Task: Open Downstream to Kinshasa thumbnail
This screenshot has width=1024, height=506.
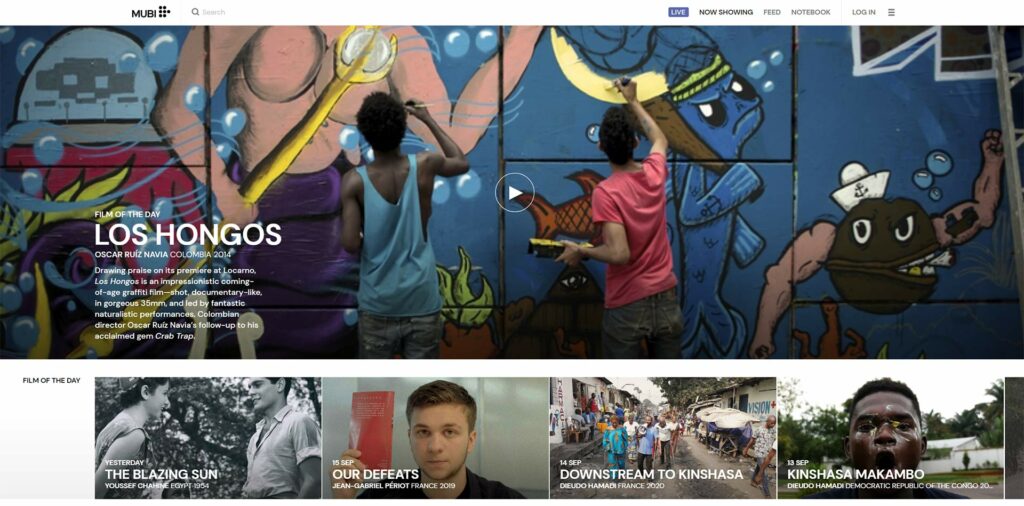Action: [x=663, y=438]
